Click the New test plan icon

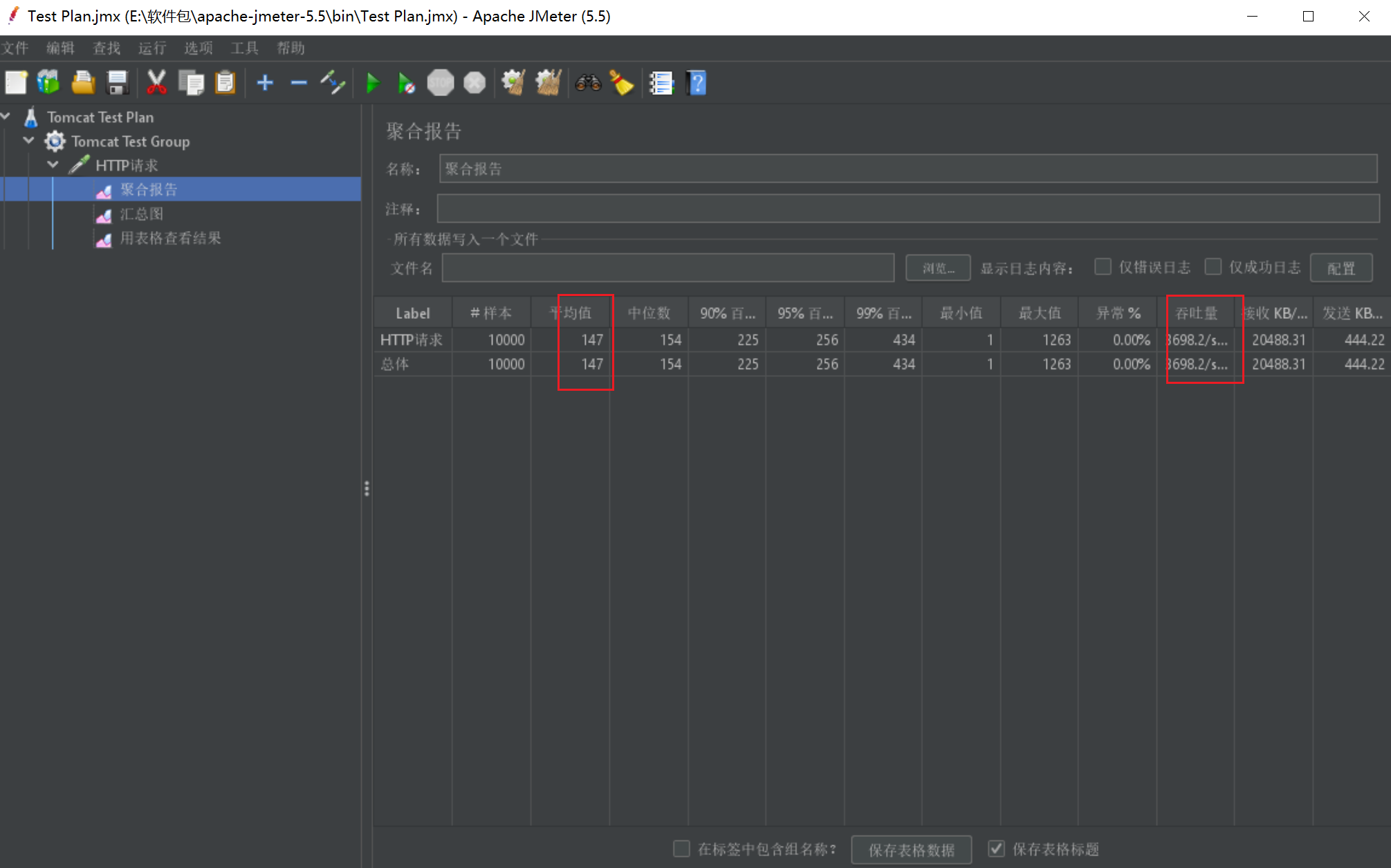pyautogui.click(x=16, y=83)
